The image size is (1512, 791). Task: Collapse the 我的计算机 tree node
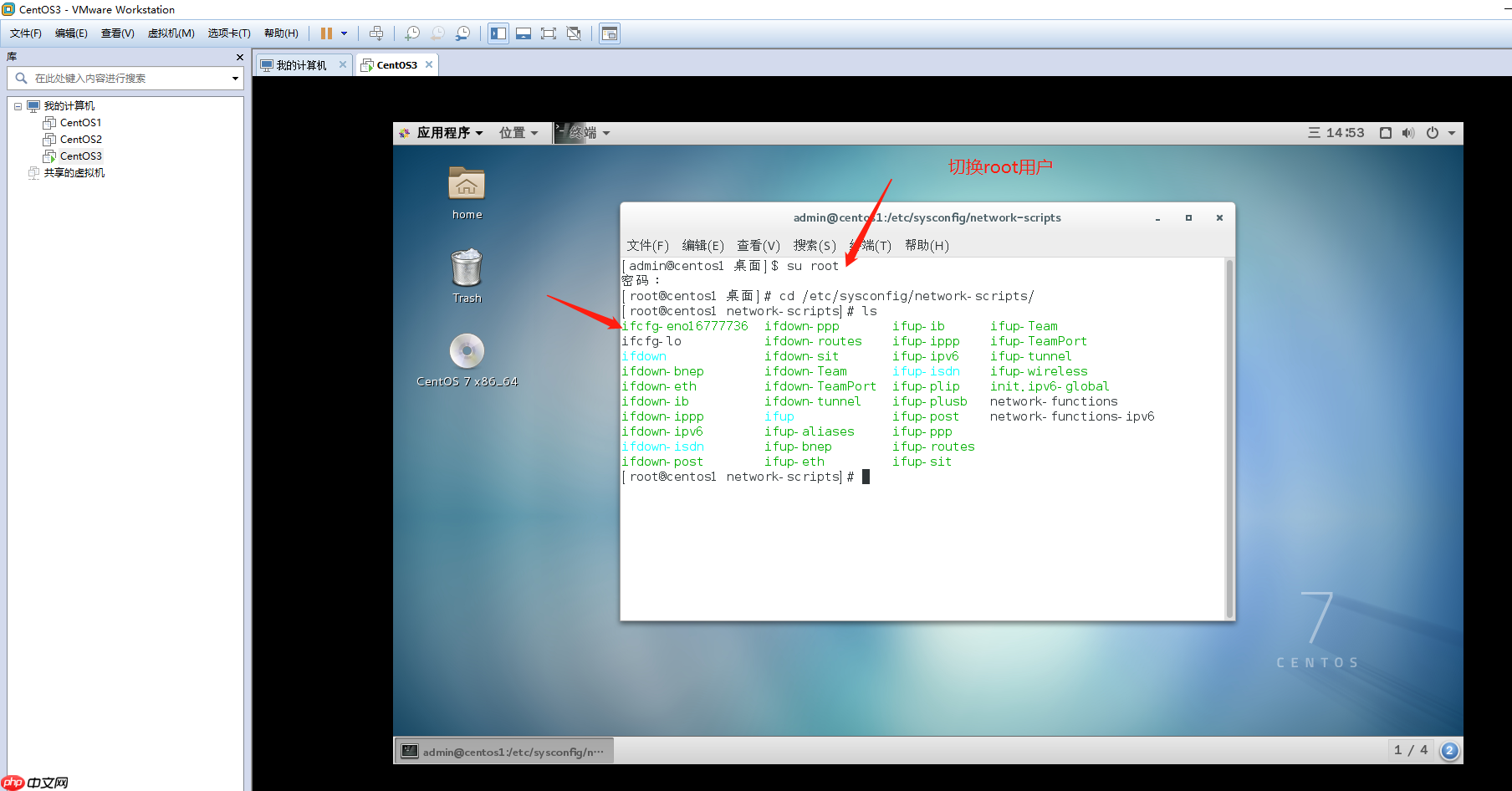(18, 106)
